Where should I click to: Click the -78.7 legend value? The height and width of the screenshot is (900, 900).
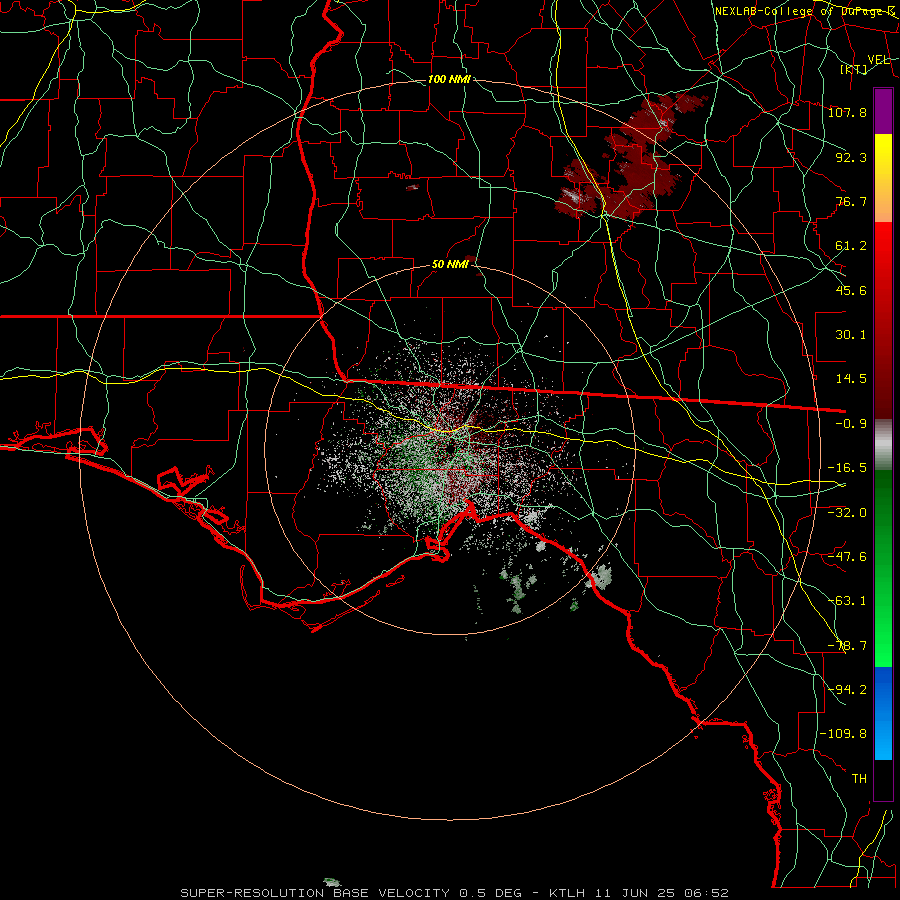click(x=847, y=646)
